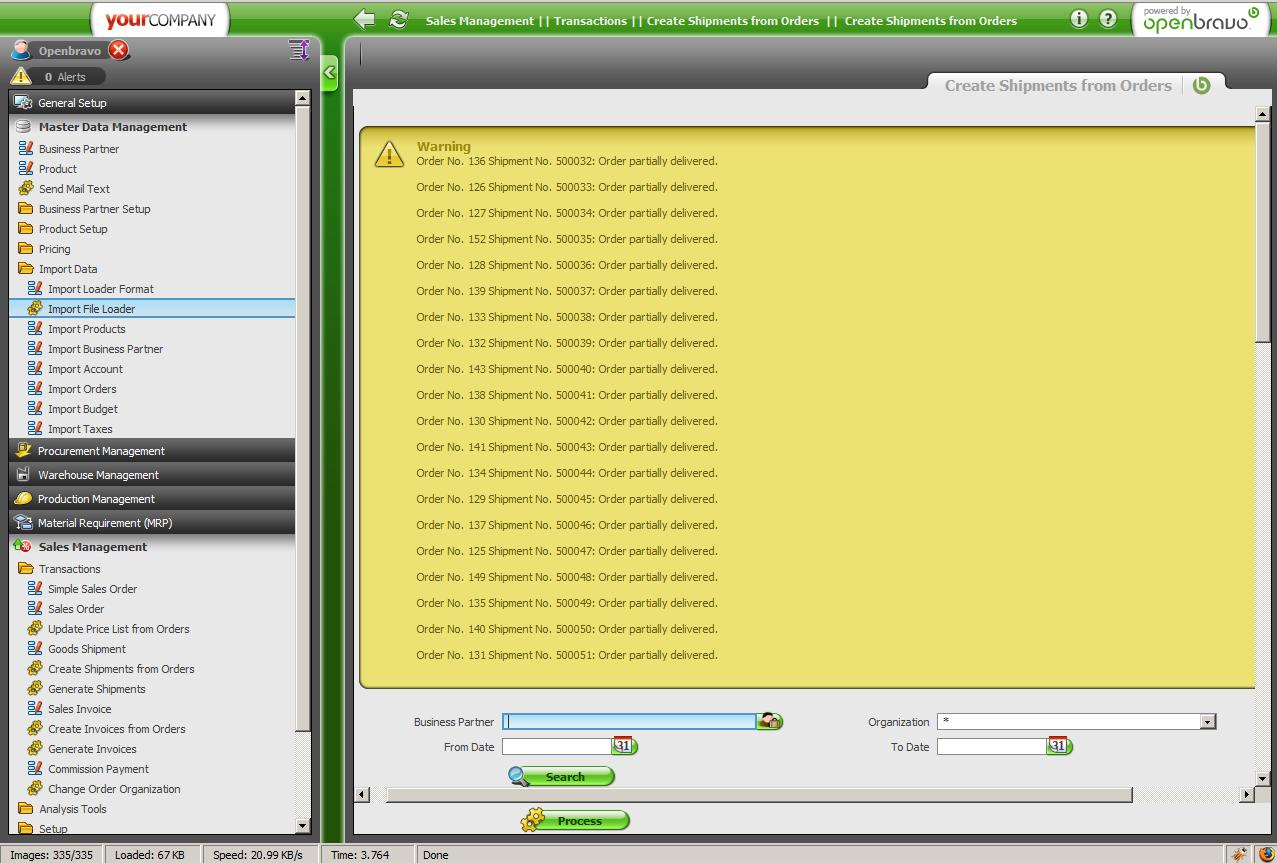Click the Business Partner input field
This screenshot has height=863, width=1277.
coord(629,721)
